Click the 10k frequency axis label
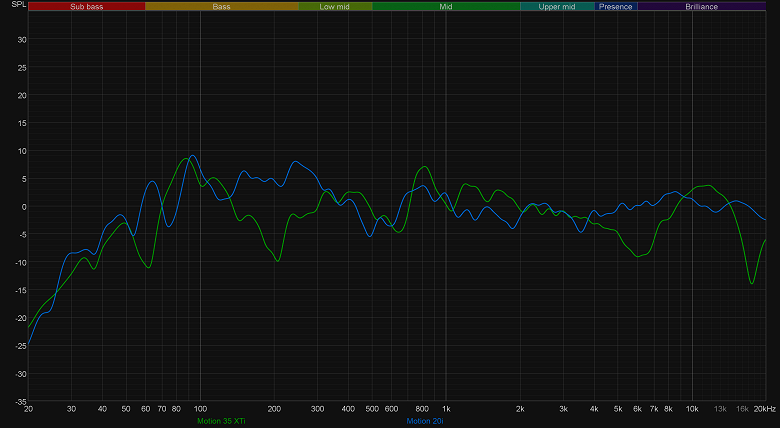780x428 pixels. click(692, 409)
